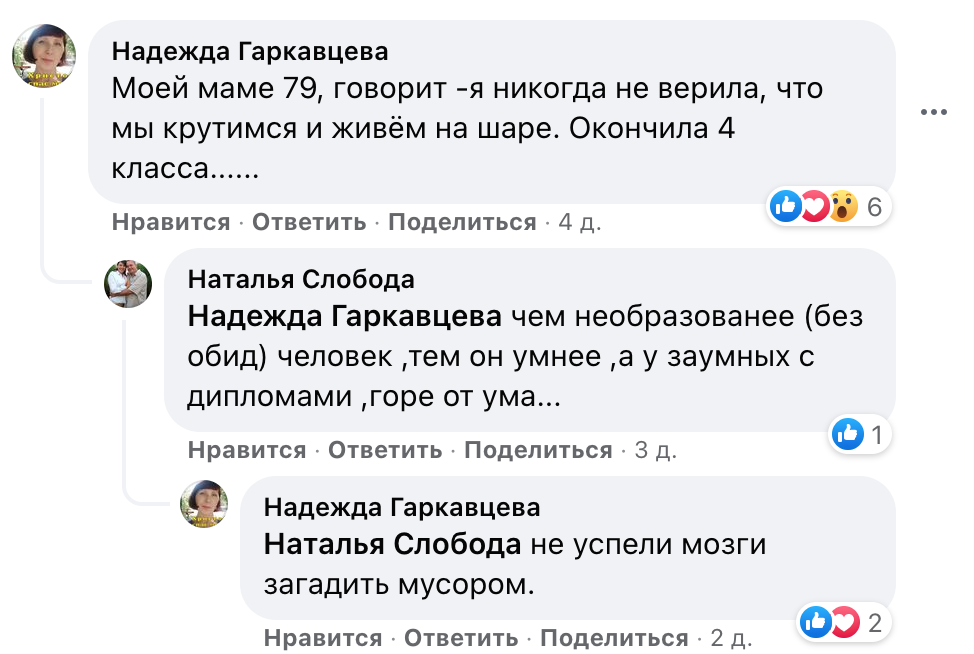Click the like reaction icon on last reply
The height and width of the screenshot is (654, 974).
[815, 623]
